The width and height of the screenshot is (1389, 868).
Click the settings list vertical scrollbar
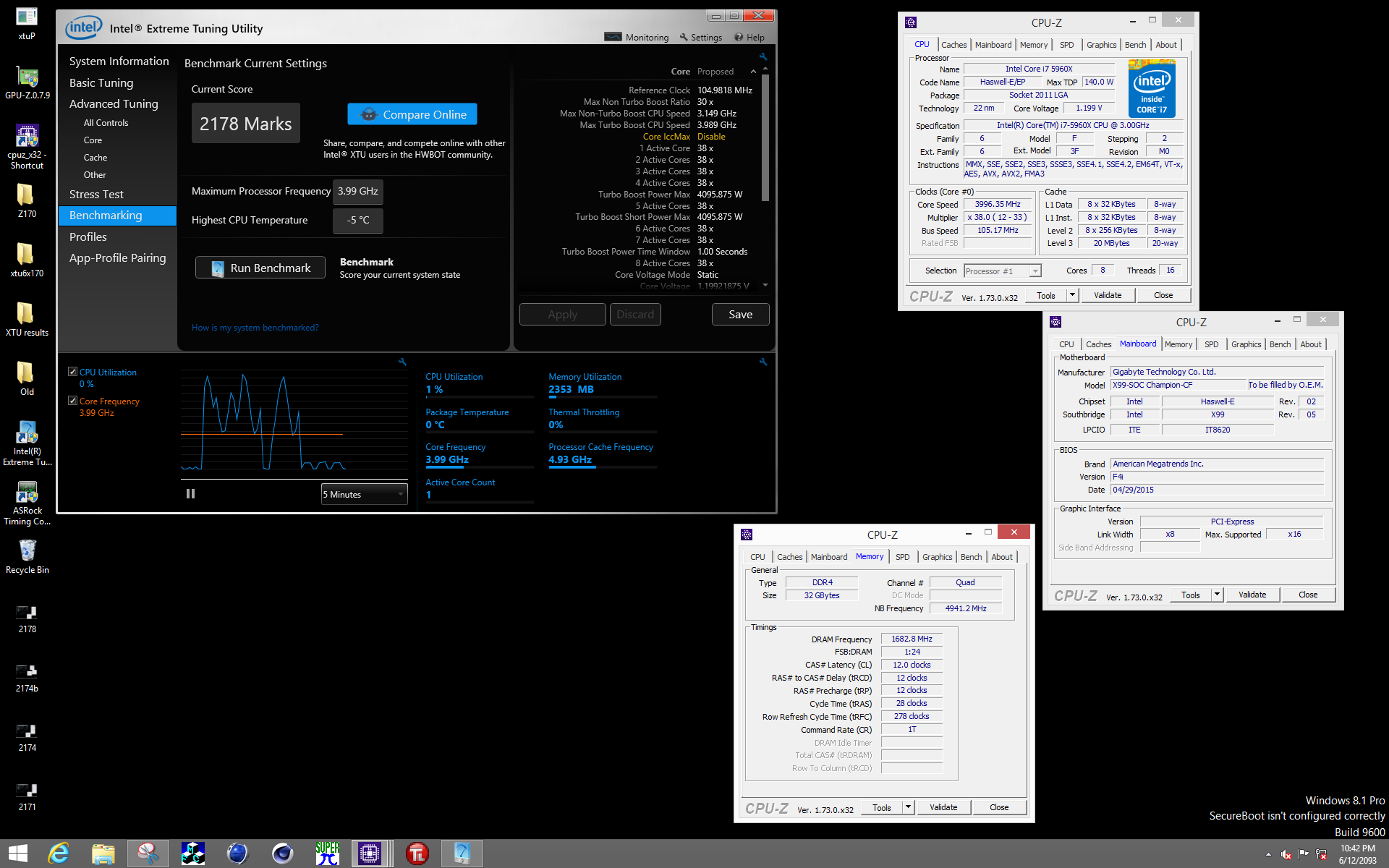[765, 137]
